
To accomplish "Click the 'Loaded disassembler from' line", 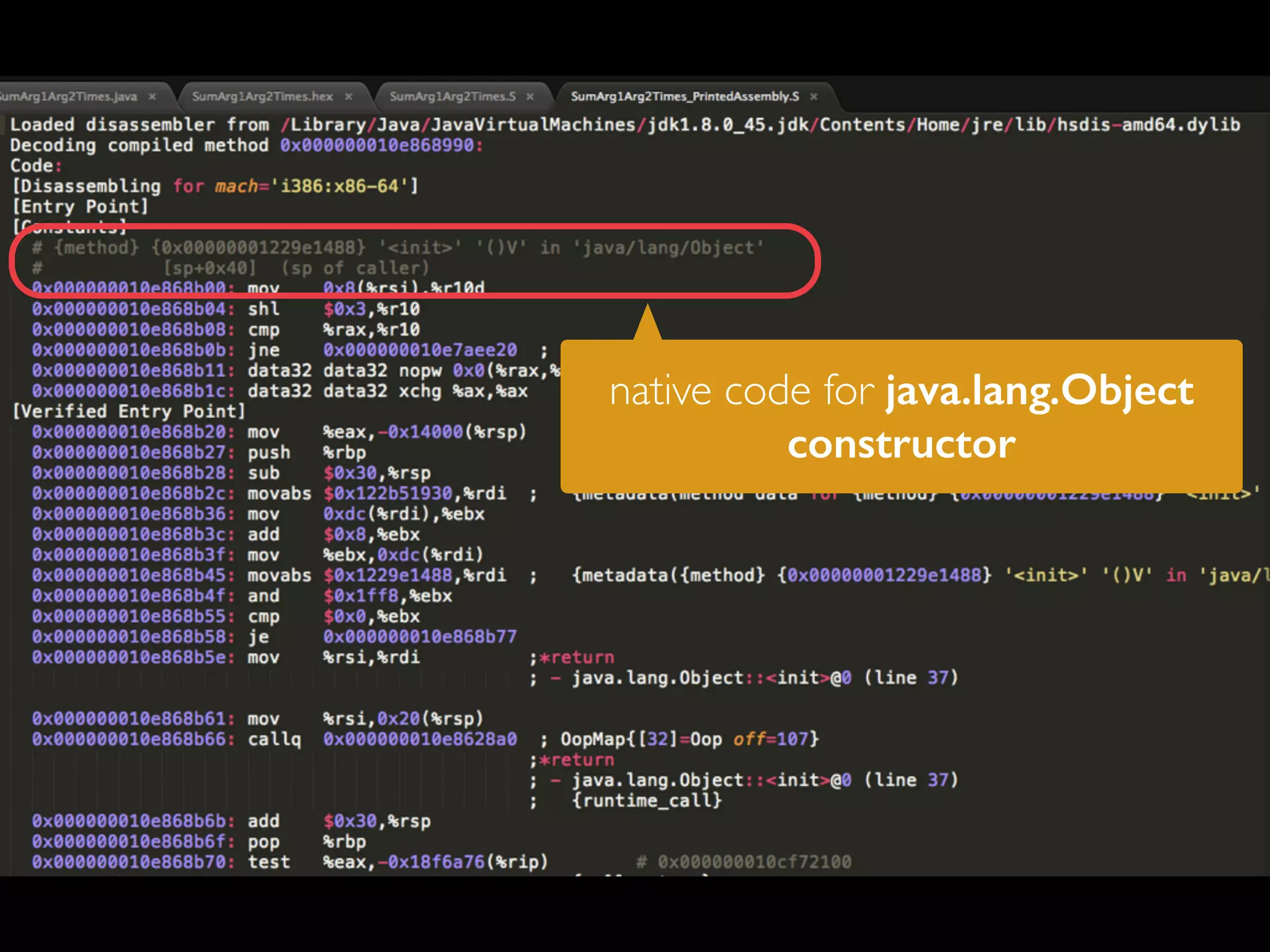I will point(625,125).
